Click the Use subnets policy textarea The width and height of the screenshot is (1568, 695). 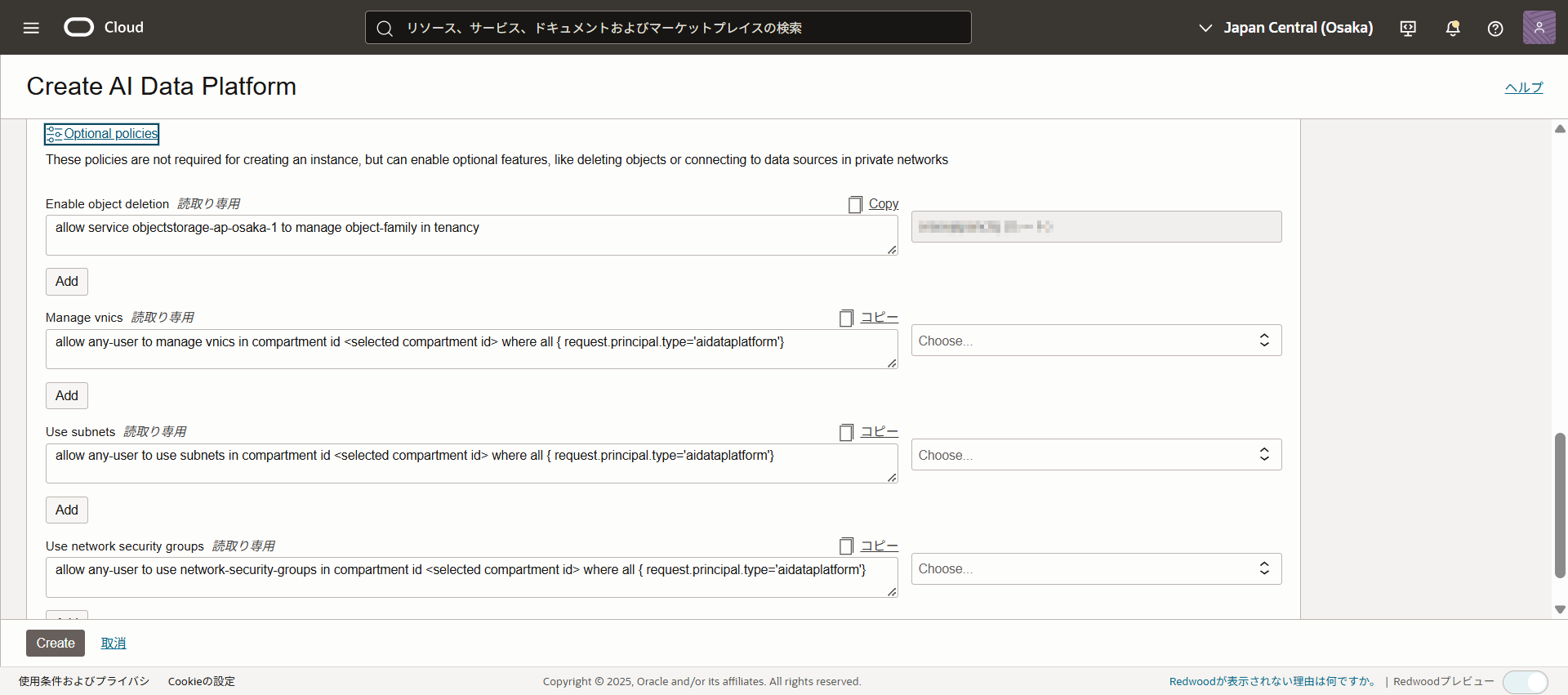point(472,463)
